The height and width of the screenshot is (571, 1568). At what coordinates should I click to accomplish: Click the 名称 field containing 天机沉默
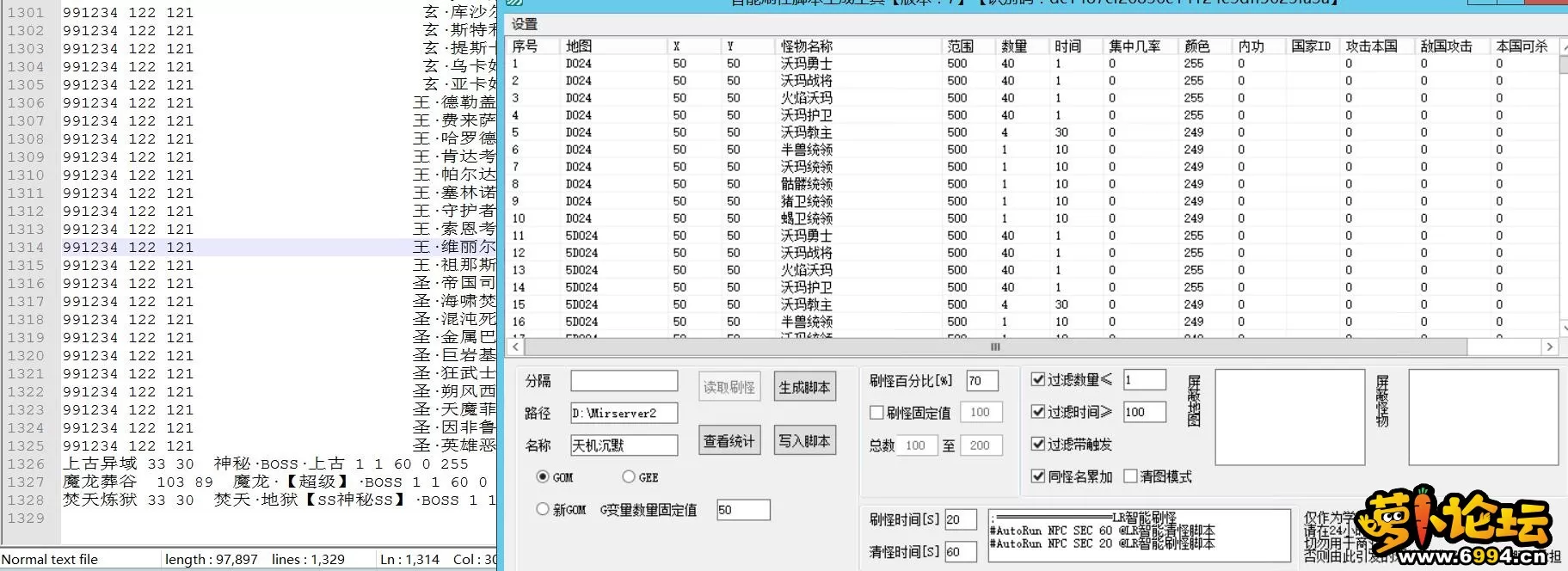624,445
